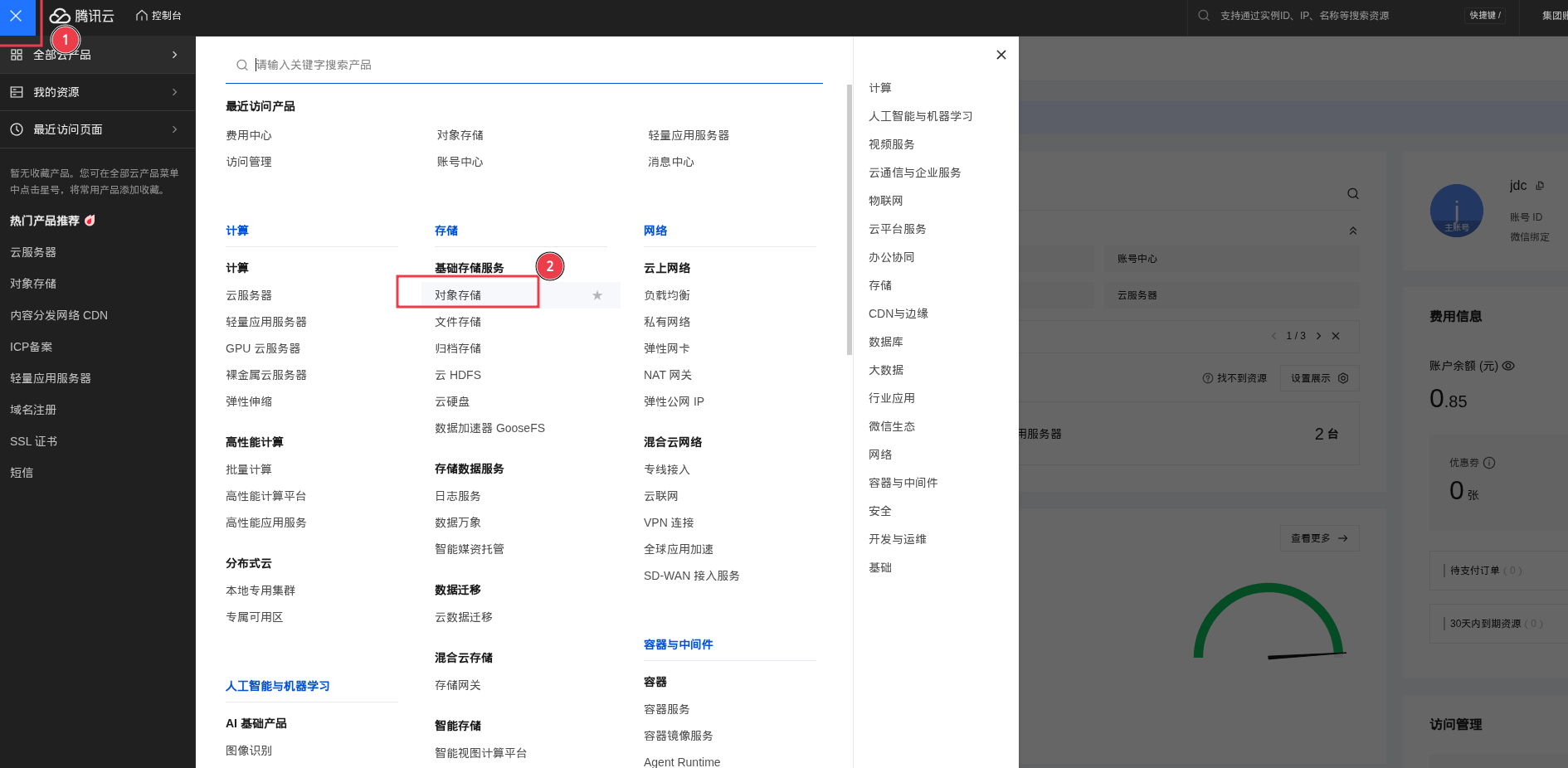Expand 我的资源 submenu
Screen dimensions: 1568x768
pyautogui.click(x=97, y=92)
